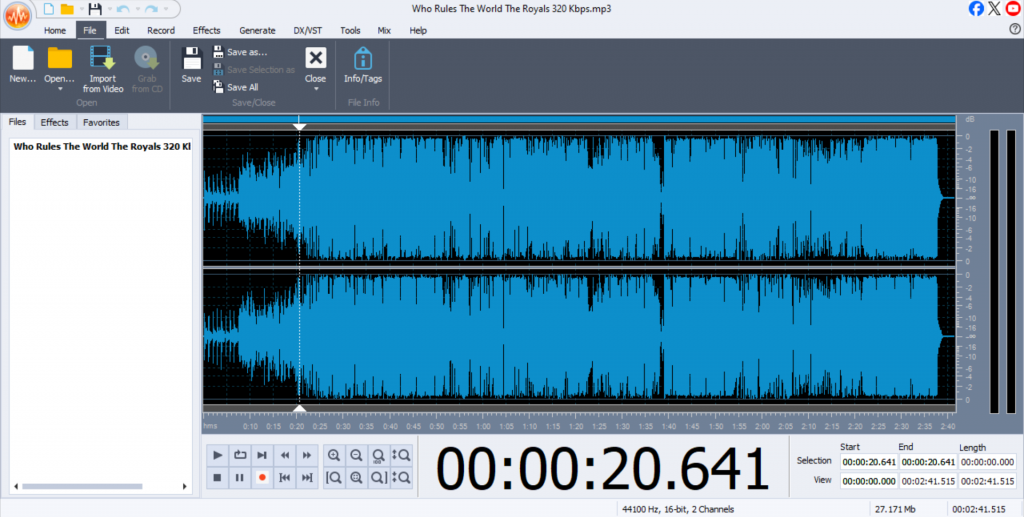Expand the Open dropdown arrow in ribbon
Image resolution: width=1024 pixels, height=517 pixels.
(x=59, y=89)
